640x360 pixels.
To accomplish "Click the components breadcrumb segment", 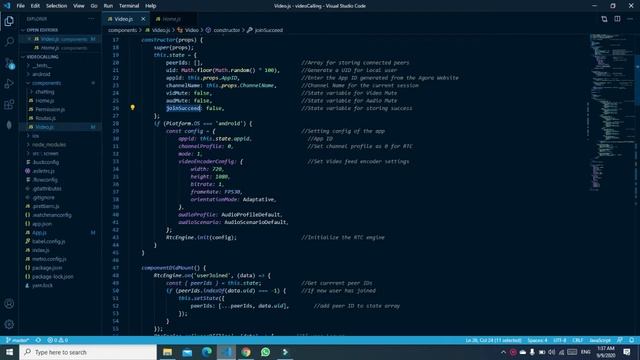I will [122, 30].
